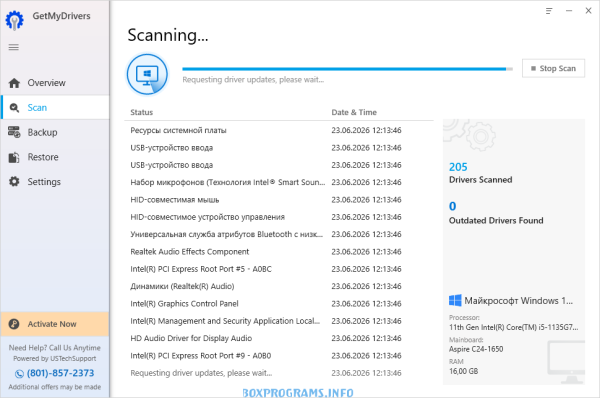Viewport: 600px width, 398px height.
Task: Open the Overview page
Action: click(55, 83)
